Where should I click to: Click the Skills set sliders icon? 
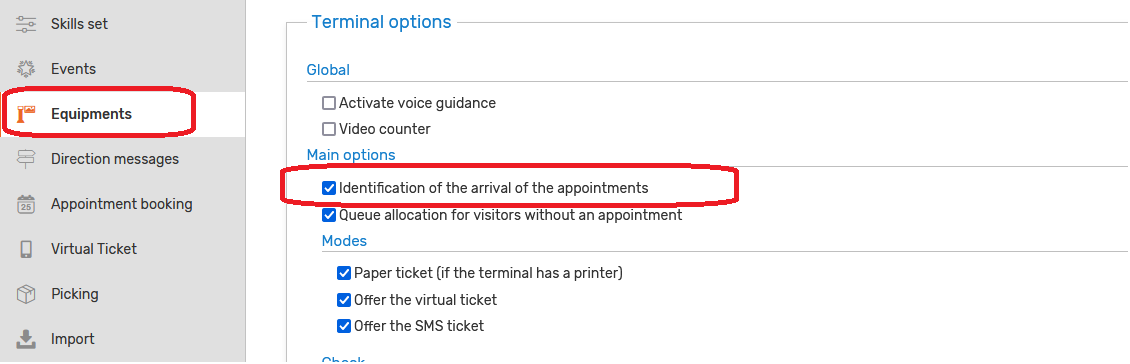(26, 24)
